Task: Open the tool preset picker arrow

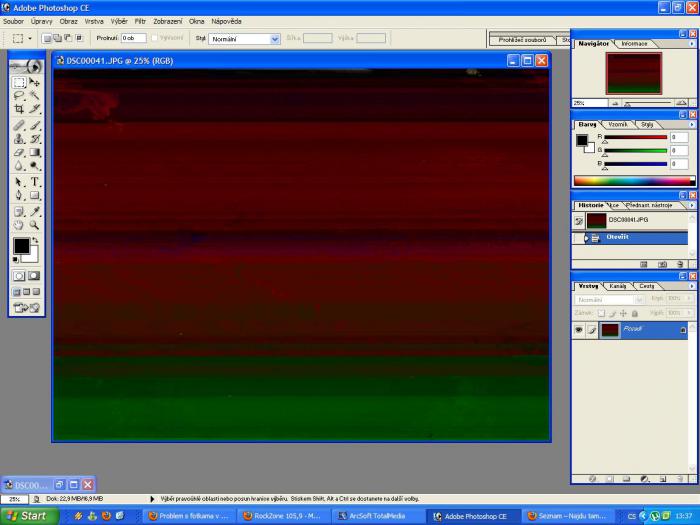Action: pyautogui.click(x=31, y=39)
